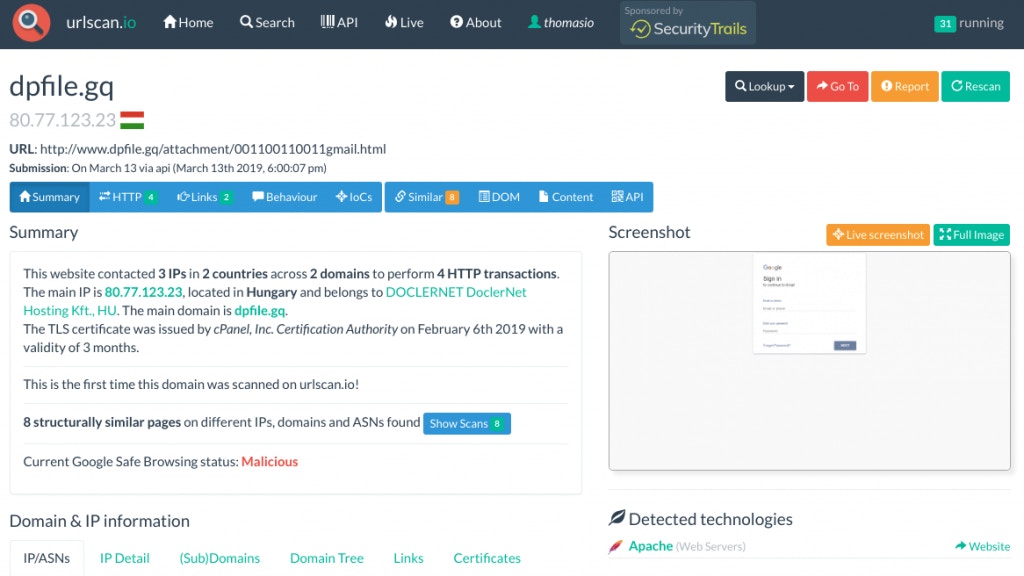This screenshot has height=576, width=1024.
Task: Click the 8 badge on Similar tab
Action: [452, 197]
